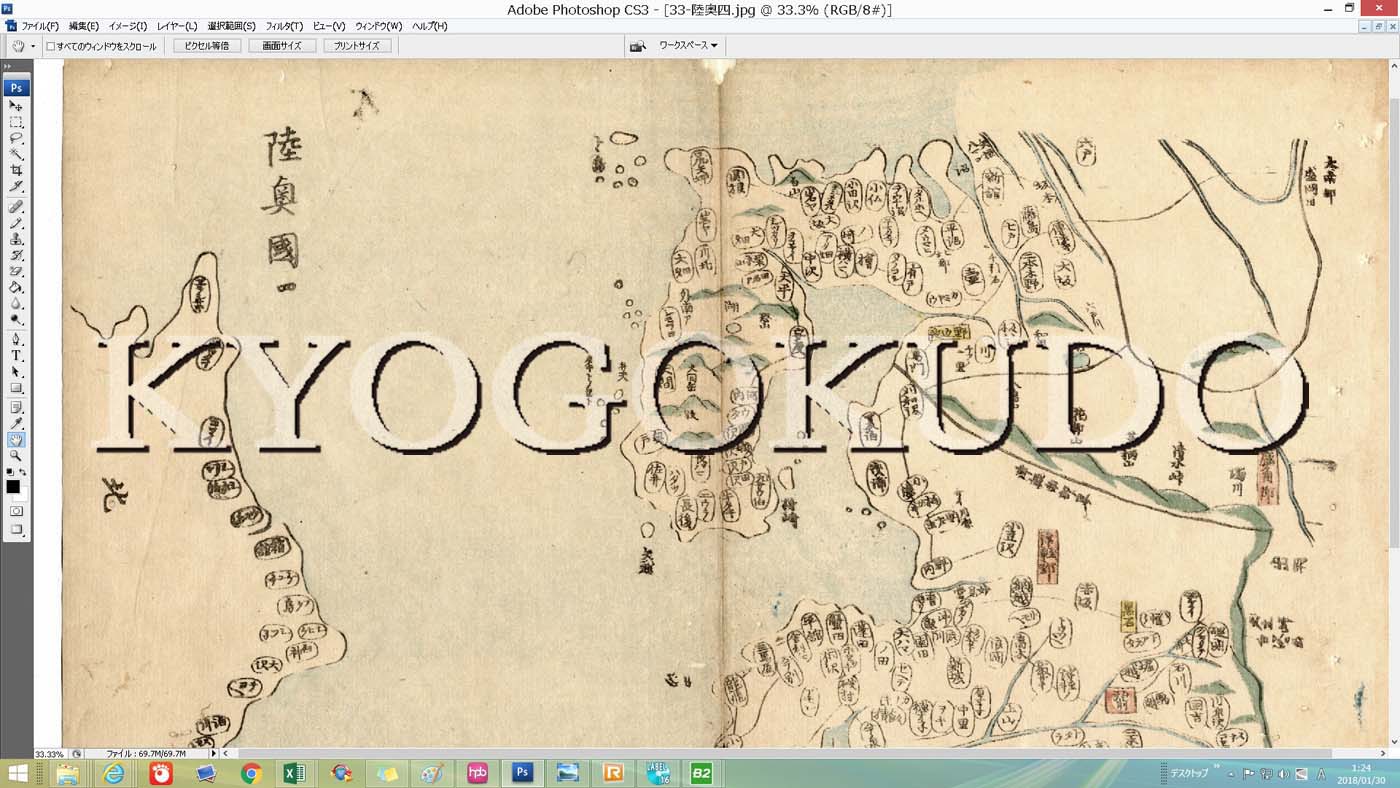Select the Path Selection tool
Screen dimensions: 1400x788
(x=16, y=371)
